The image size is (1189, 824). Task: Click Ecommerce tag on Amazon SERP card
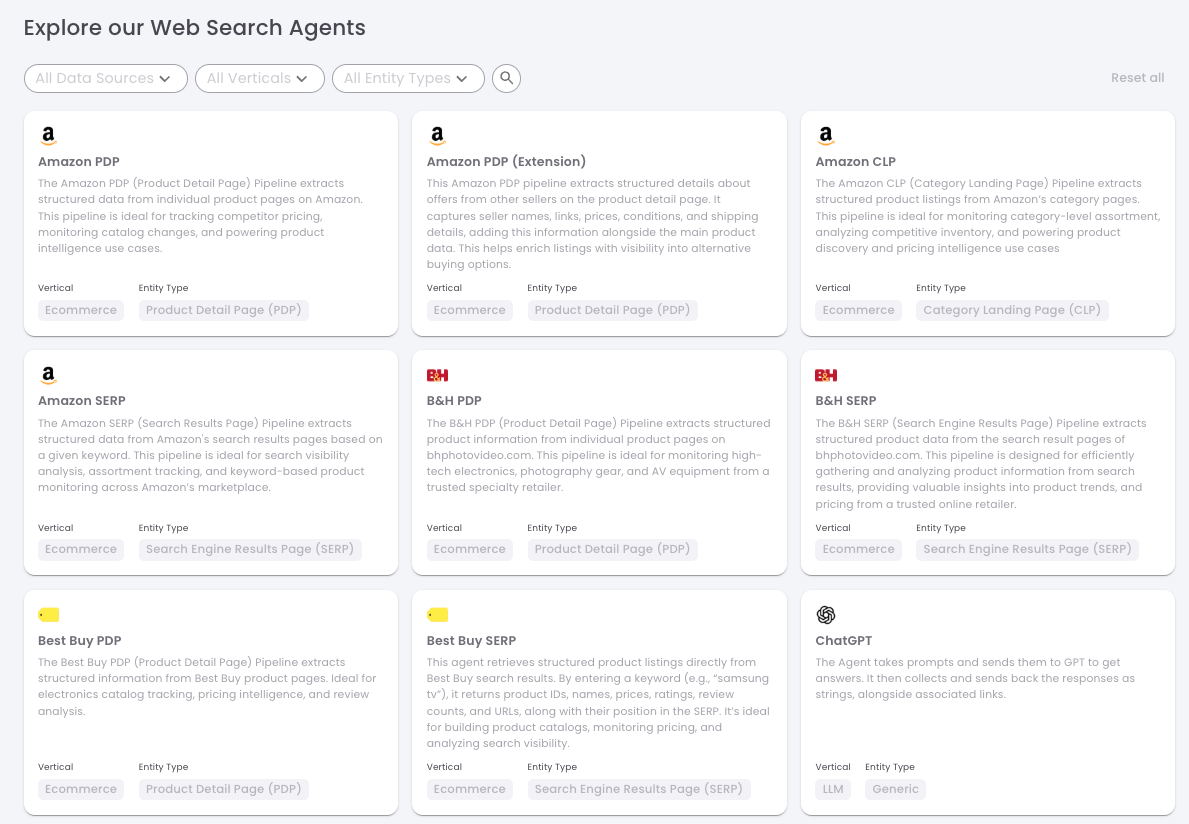[81, 550]
